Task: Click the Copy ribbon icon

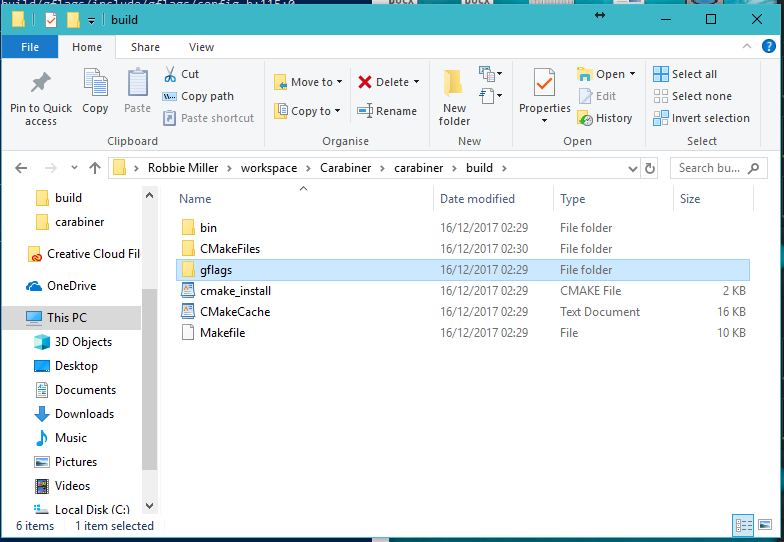Action: pos(95,91)
